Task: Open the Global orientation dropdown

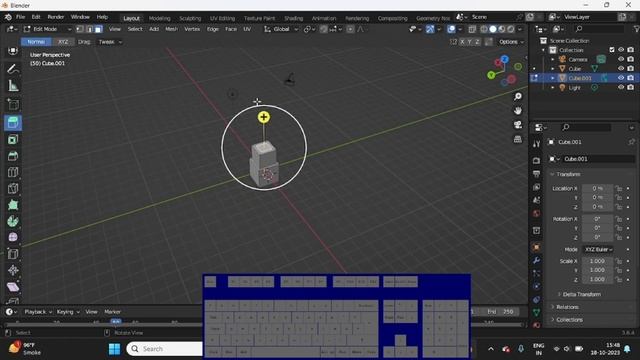Action: click(282, 29)
